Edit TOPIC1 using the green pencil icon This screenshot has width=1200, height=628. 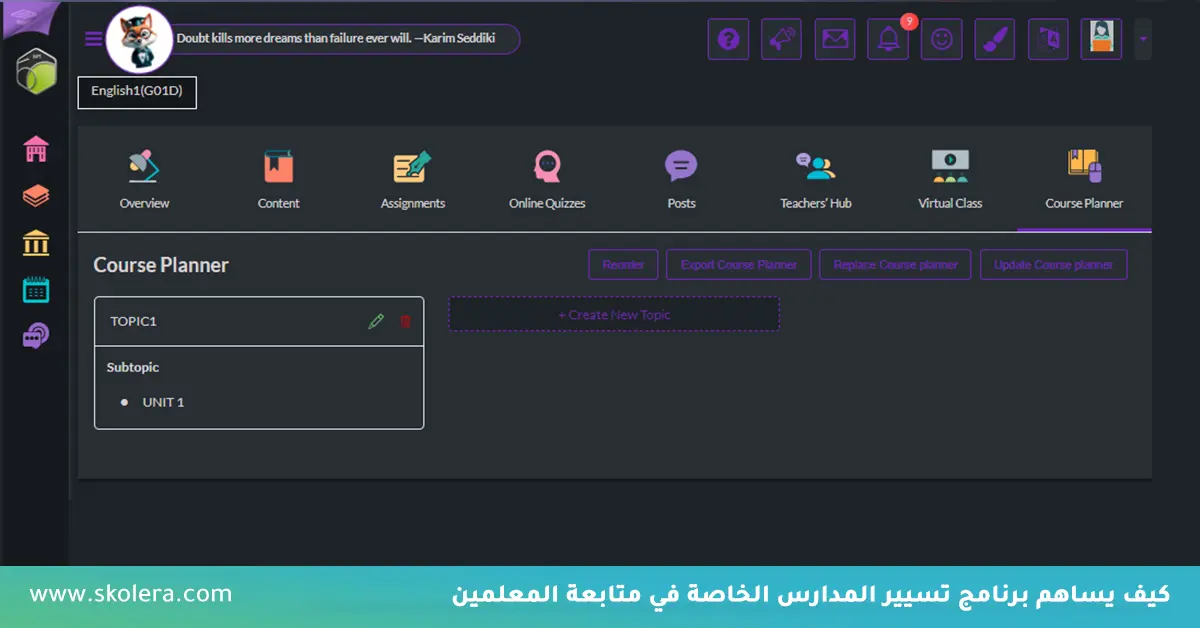pyautogui.click(x=377, y=321)
